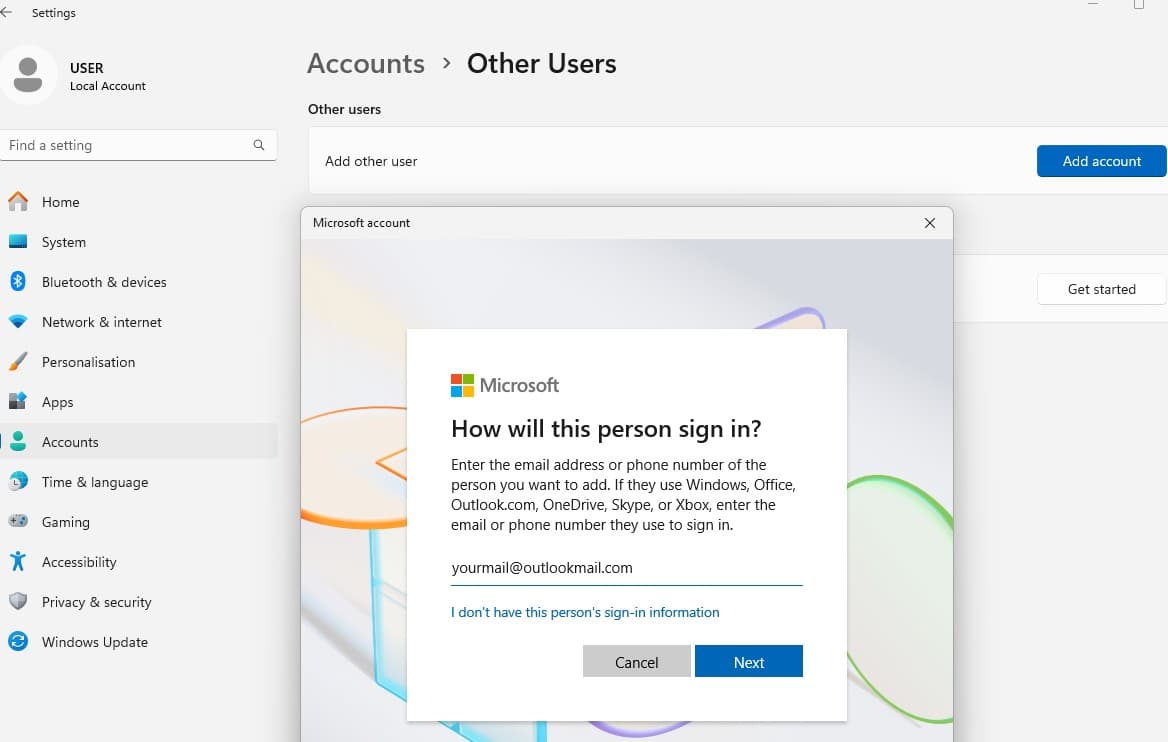Open the Apps icon in sidebar
This screenshot has width=1168, height=742.
18,402
